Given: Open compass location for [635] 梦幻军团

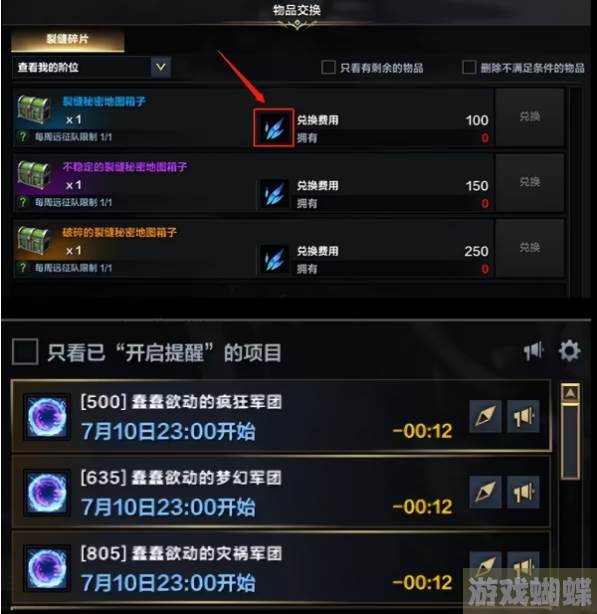Looking at the screenshot, I should point(485,492).
